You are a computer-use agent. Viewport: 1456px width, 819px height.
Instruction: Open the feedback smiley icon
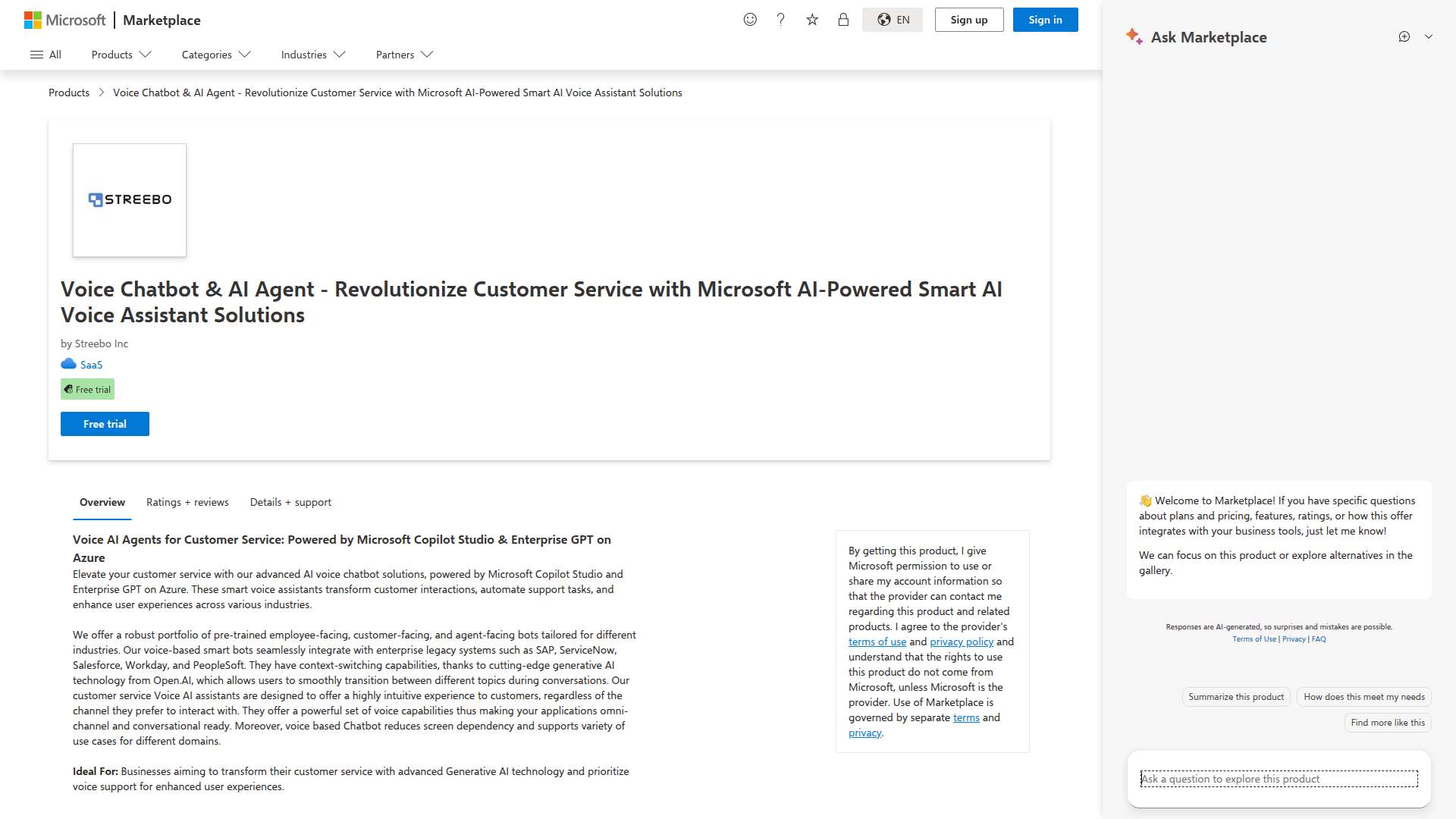coord(750,20)
